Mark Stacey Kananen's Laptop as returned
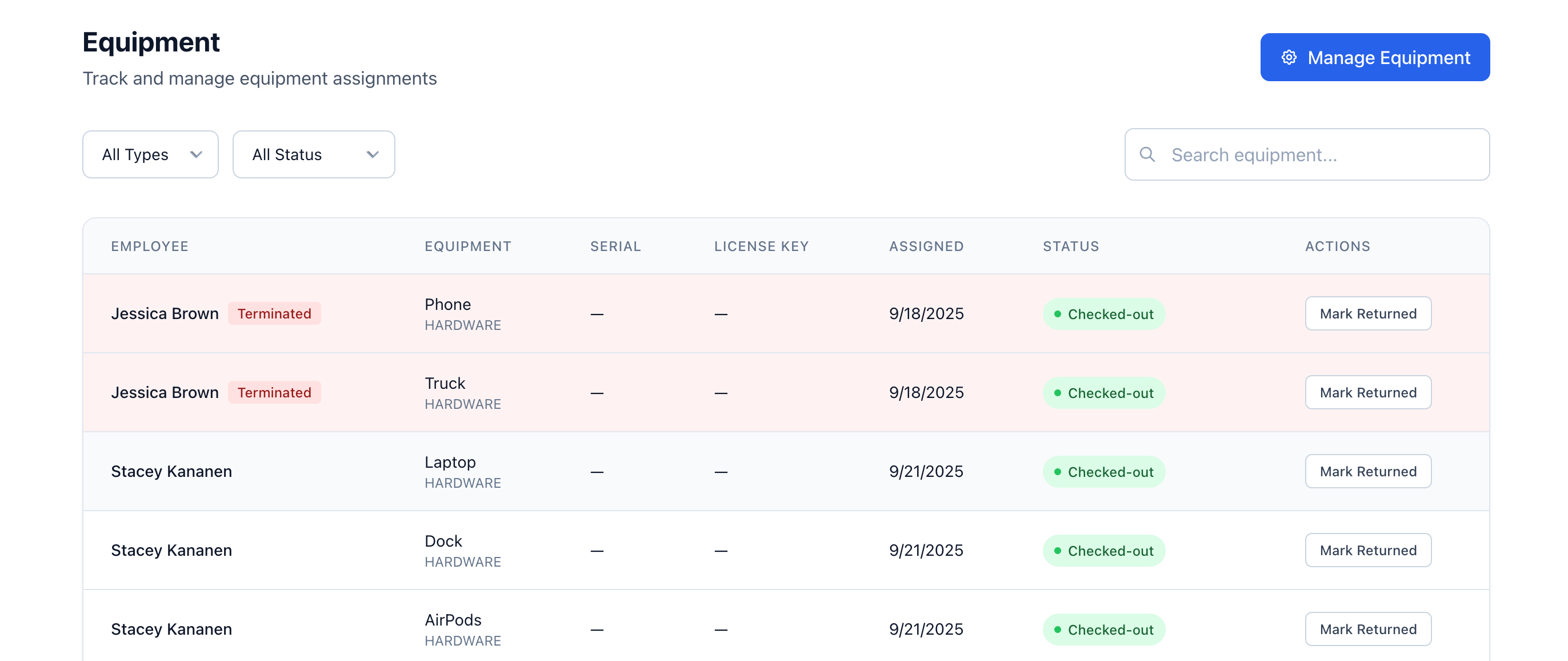This screenshot has width=1568, height=661. [x=1367, y=471]
